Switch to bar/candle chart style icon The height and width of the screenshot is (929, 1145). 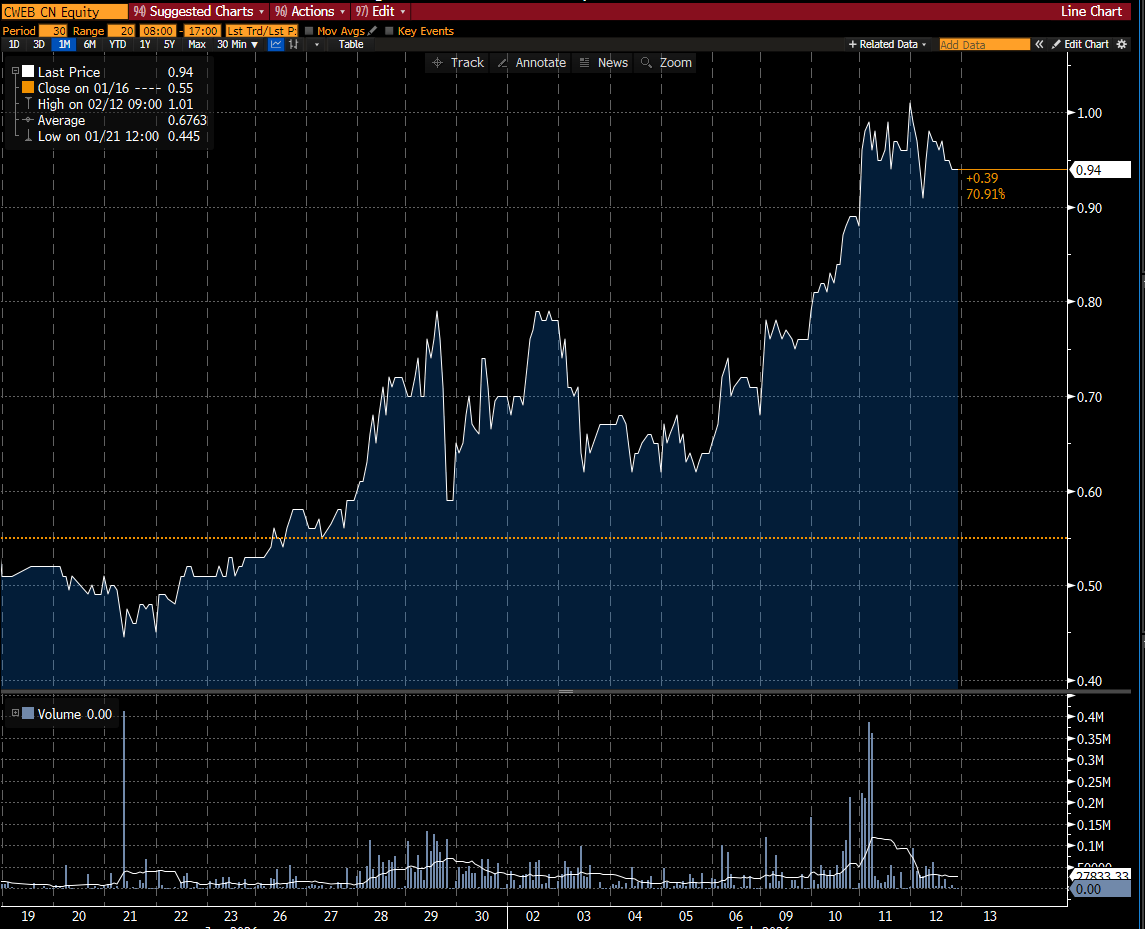point(294,45)
